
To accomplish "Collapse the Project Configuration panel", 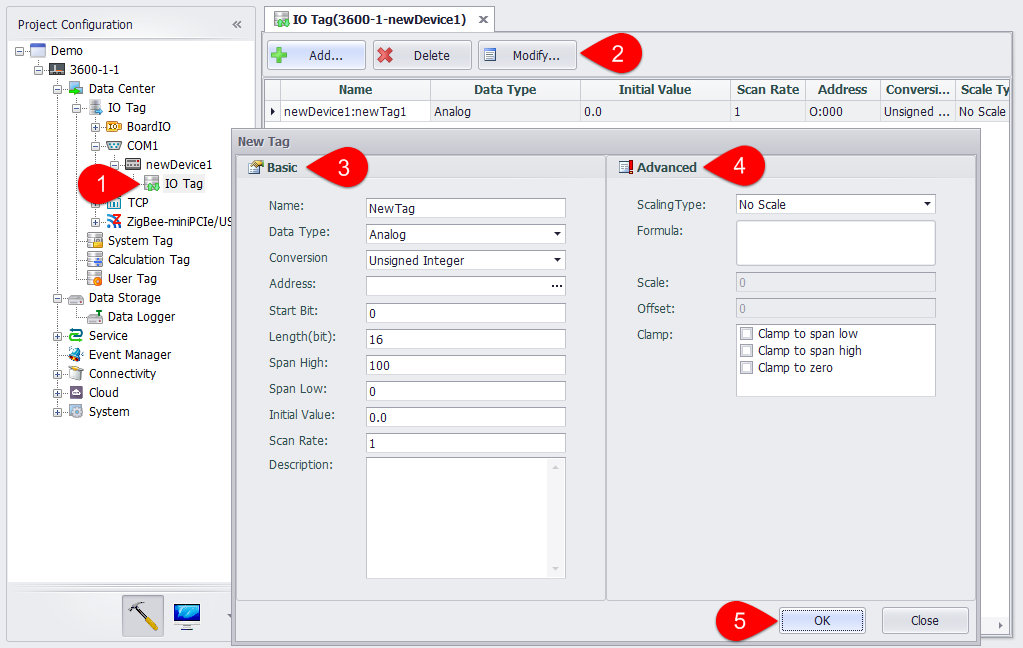I will (237, 24).
